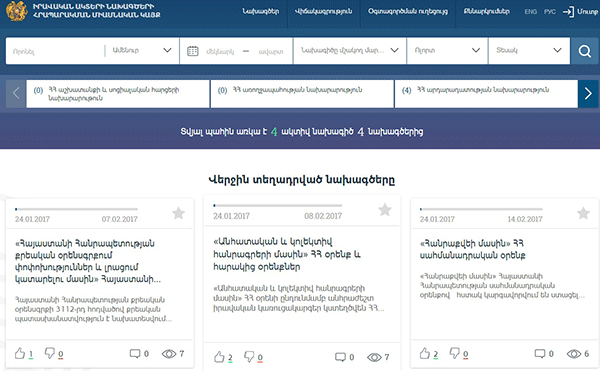
Task: Open the Քննարկումներ menu item
Action: point(486,11)
